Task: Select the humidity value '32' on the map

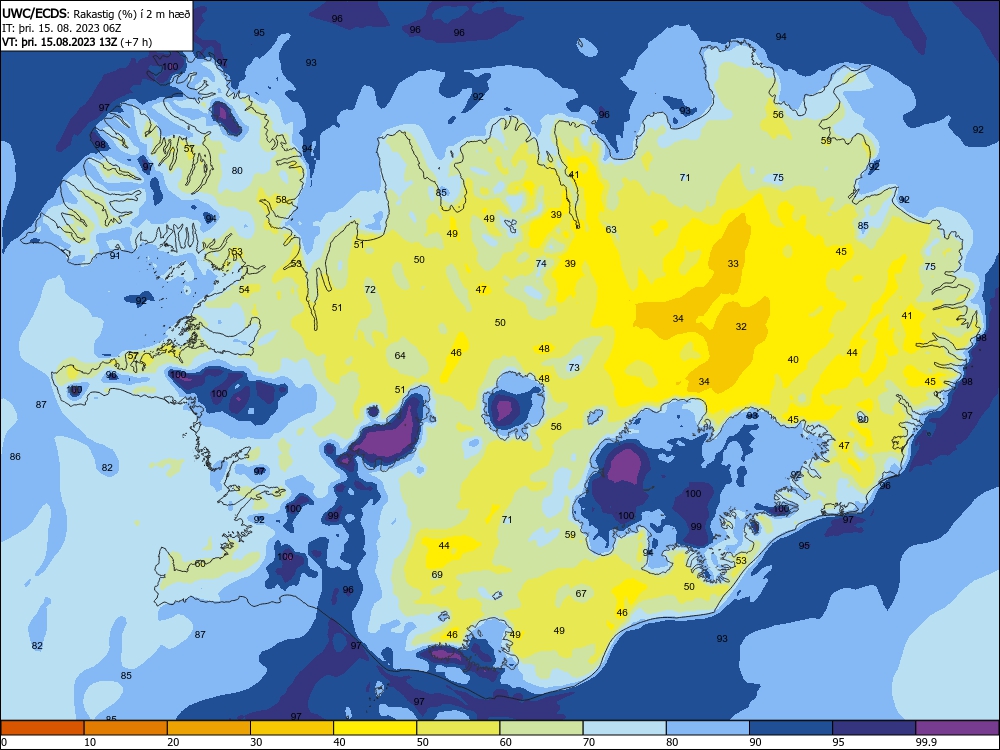Action: click(x=740, y=327)
